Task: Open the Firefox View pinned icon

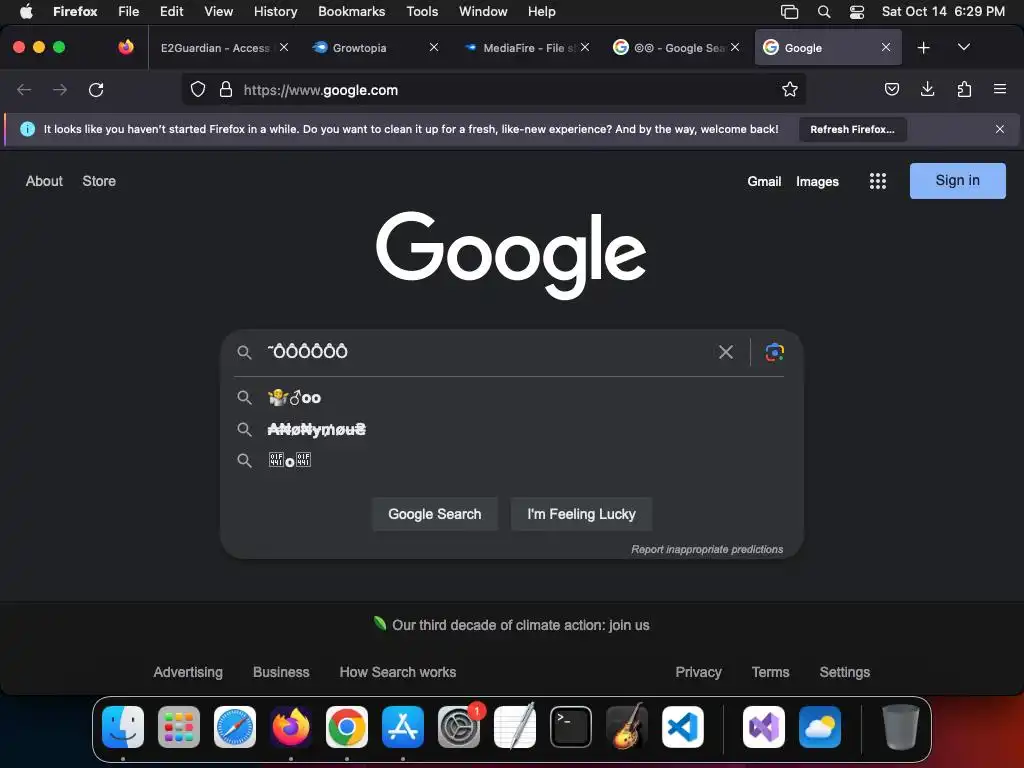Action: pos(126,47)
